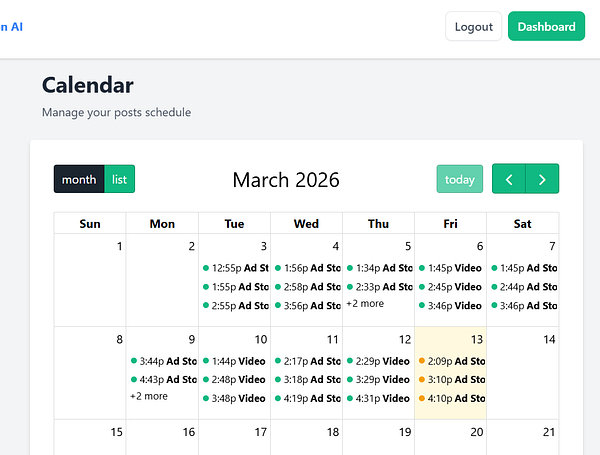Open the 3:46p Ad event on Saturday March 7
The width and height of the screenshot is (600, 455).
coord(524,305)
